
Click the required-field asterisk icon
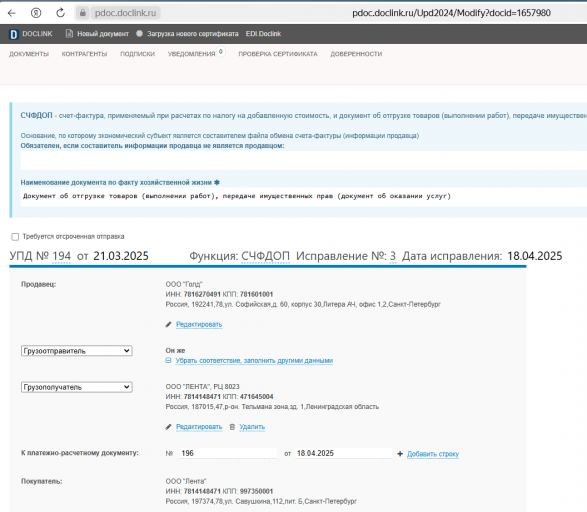click(217, 183)
